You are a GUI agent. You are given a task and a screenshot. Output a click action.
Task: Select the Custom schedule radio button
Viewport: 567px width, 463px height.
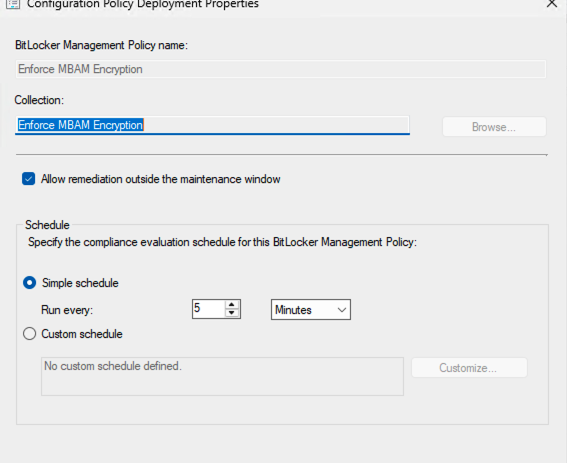click(x=30, y=334)
